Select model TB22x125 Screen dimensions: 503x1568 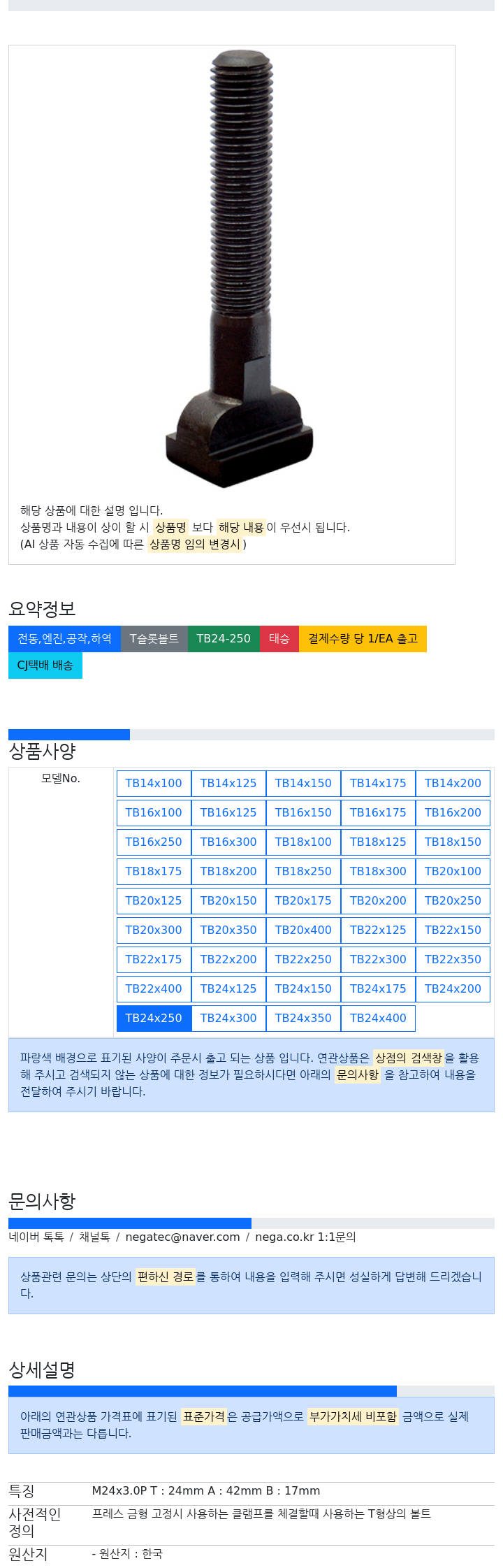tap(378, 930)
